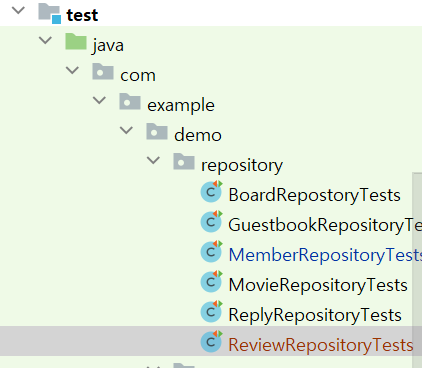
Task: Collapse the com package chevron
Action: coord(72,70)
